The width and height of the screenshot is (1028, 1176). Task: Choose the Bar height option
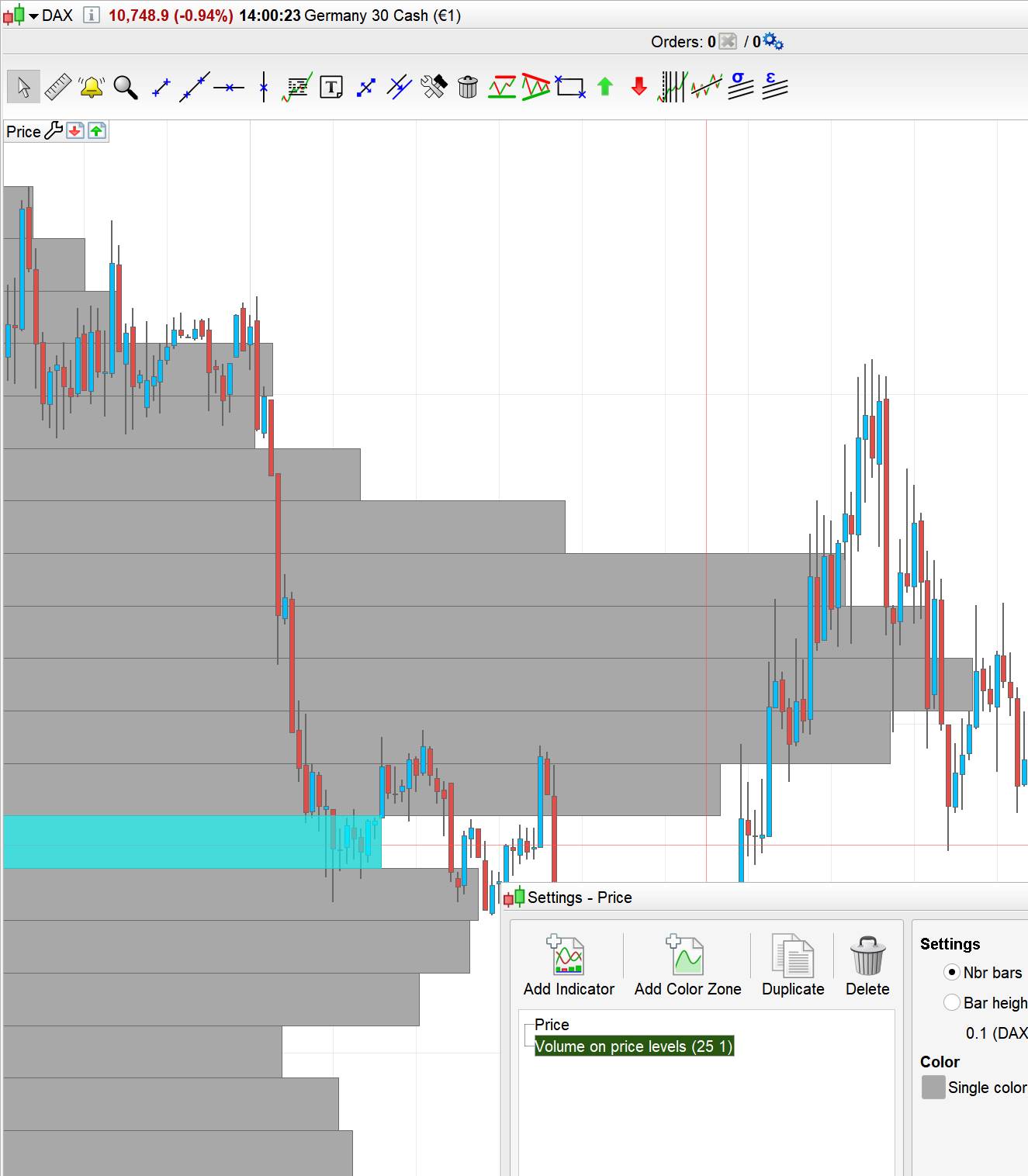click(953, 1003)
